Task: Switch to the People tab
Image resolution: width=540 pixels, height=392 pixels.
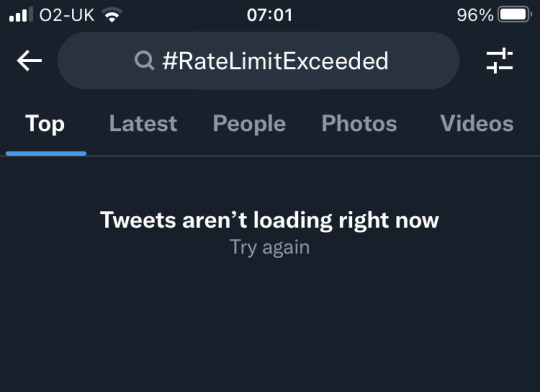Action: pyautogui.click(x=249, y=124)
